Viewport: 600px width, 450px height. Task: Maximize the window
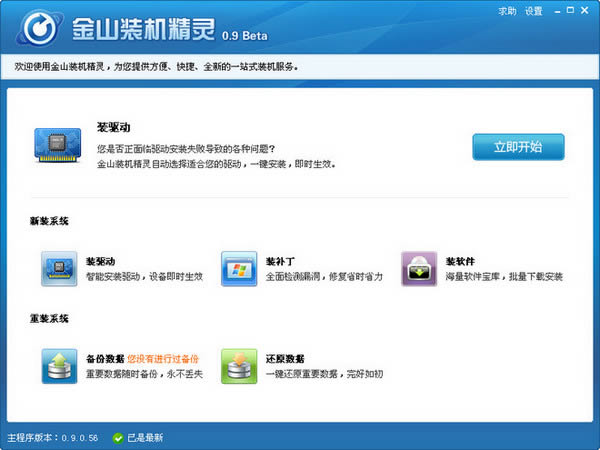click(570, 10)
